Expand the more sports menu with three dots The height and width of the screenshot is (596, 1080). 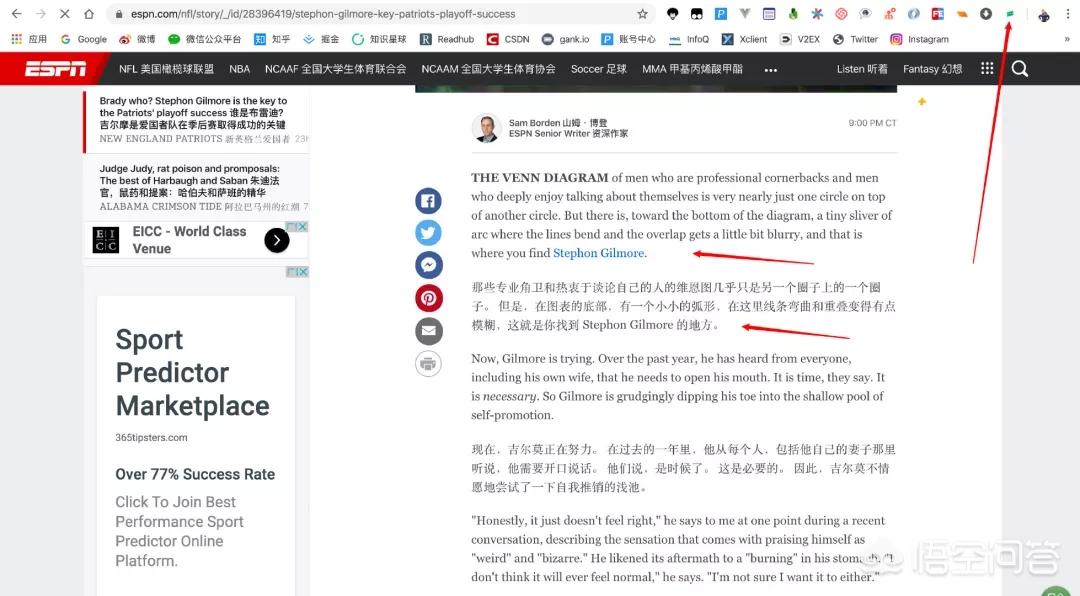point(771,69)
